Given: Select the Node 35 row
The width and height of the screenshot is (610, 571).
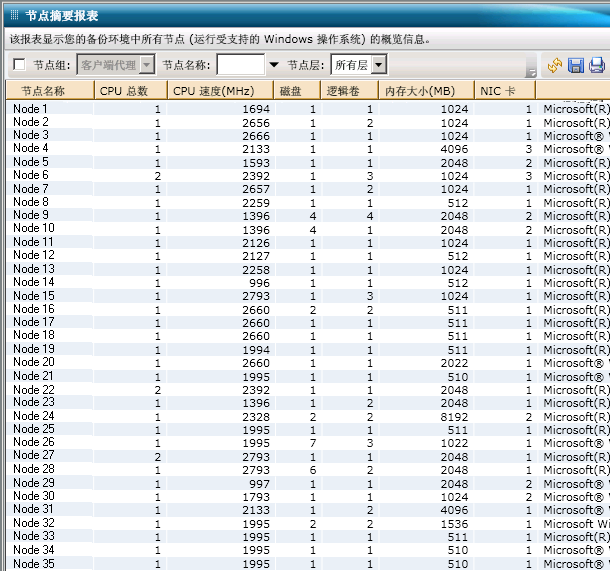Looking at the screenshot, I should (33, 563).
